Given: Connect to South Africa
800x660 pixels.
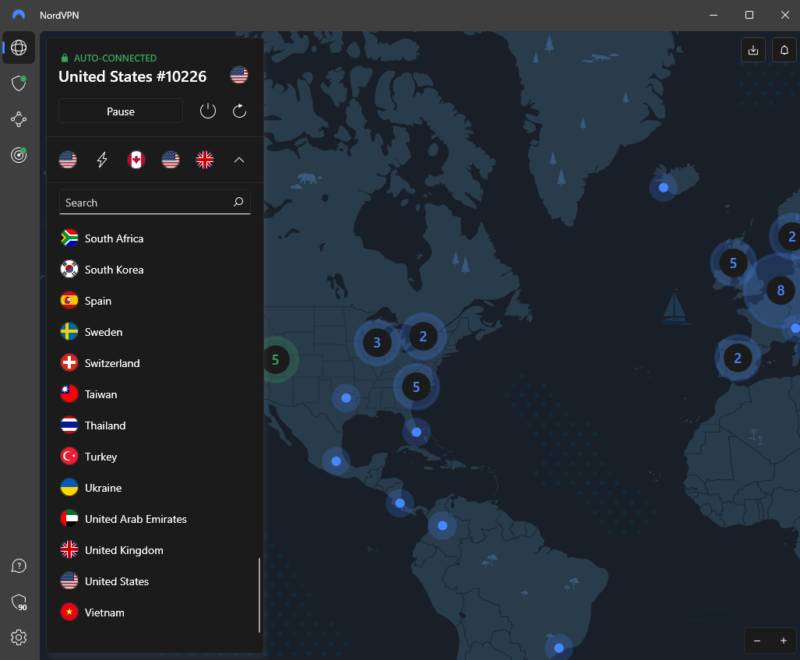Looking at the screenshot, I should coord(155,238).
